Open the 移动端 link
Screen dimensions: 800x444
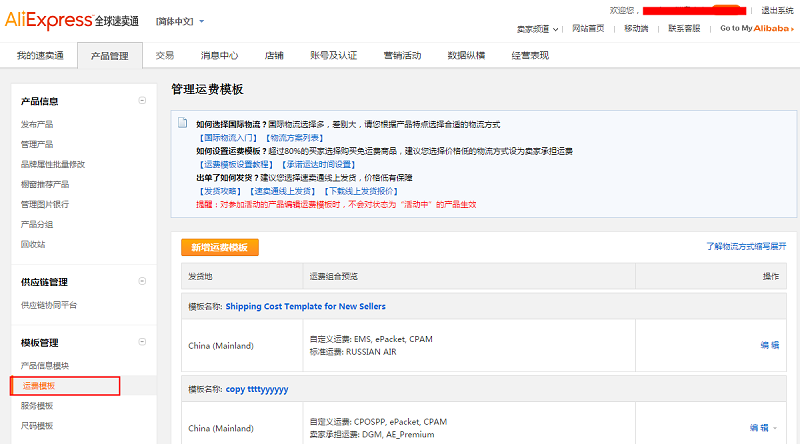tap(636, 29)
